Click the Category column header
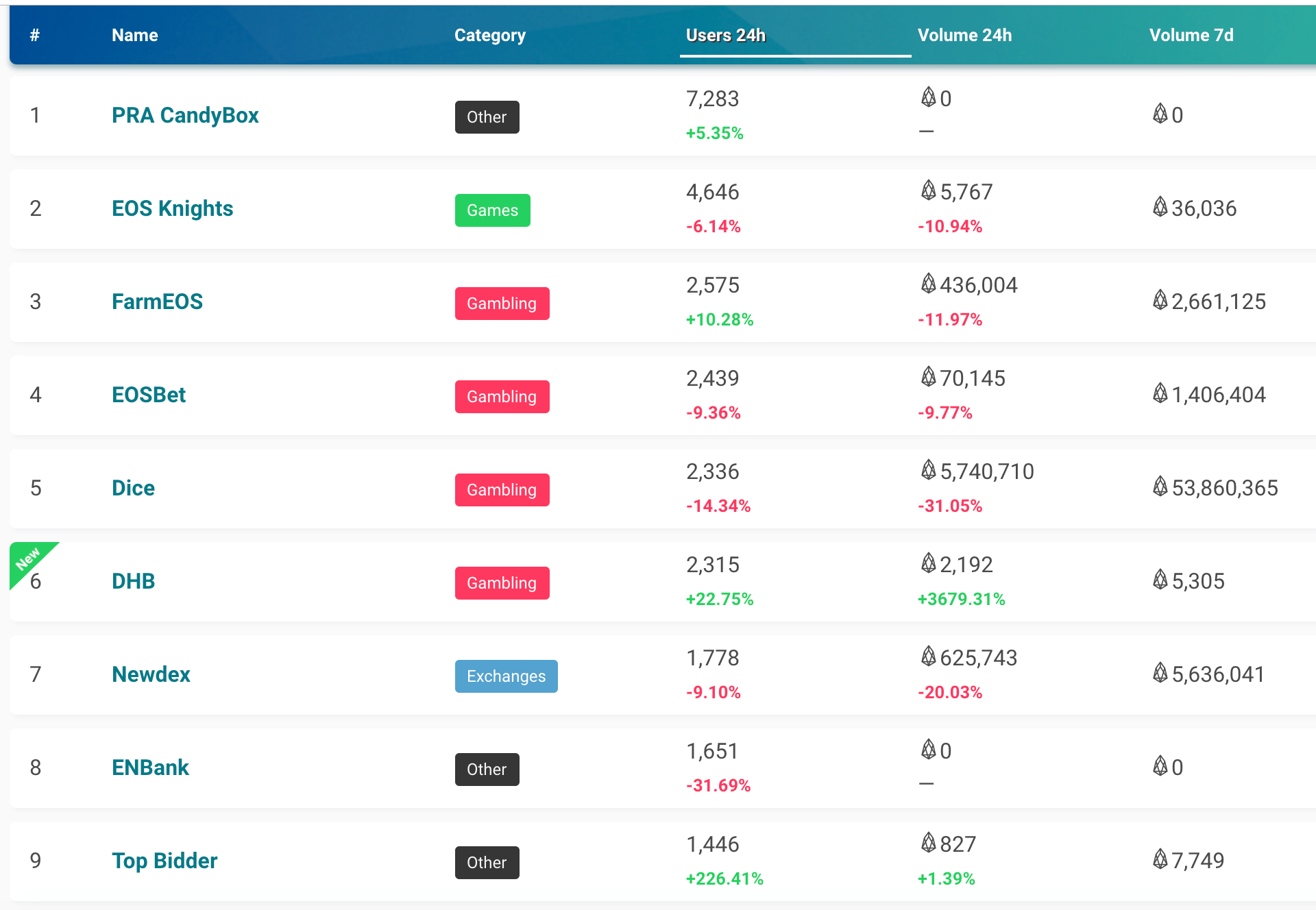1316x910 pixels. 489,35
